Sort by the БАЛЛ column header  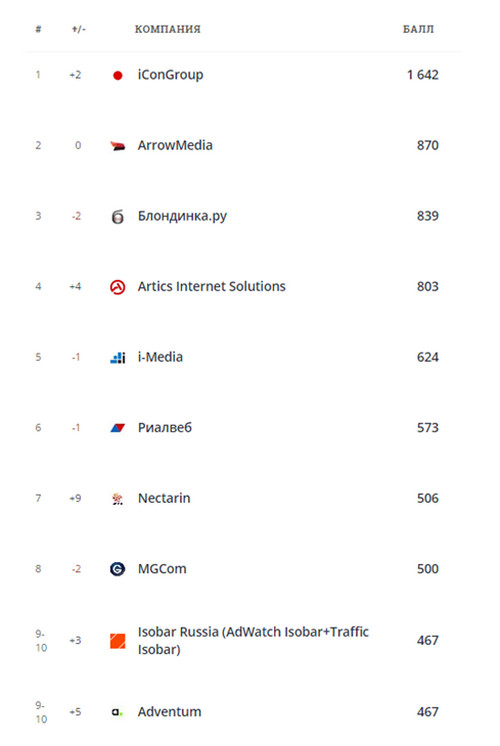[418, 29]
